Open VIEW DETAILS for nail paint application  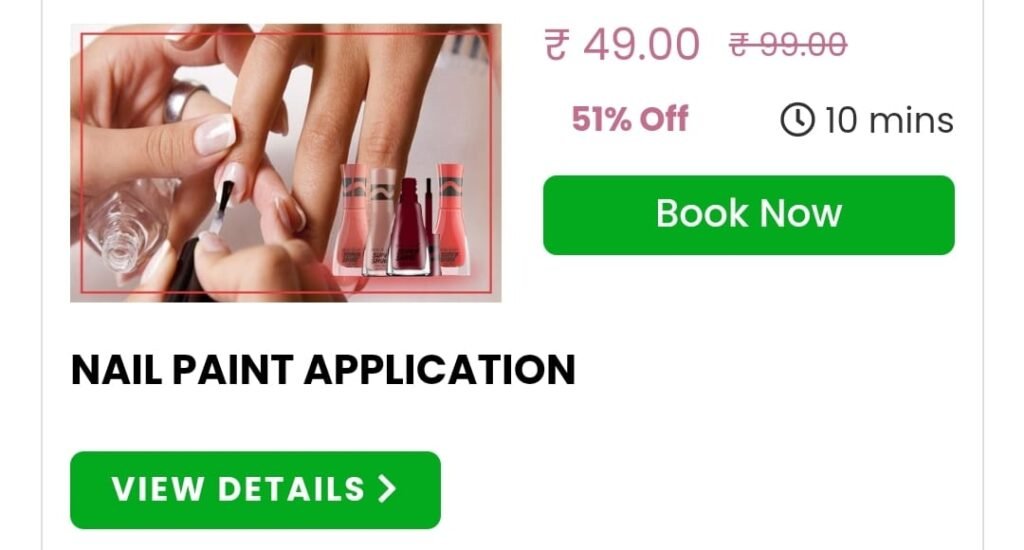255,490
